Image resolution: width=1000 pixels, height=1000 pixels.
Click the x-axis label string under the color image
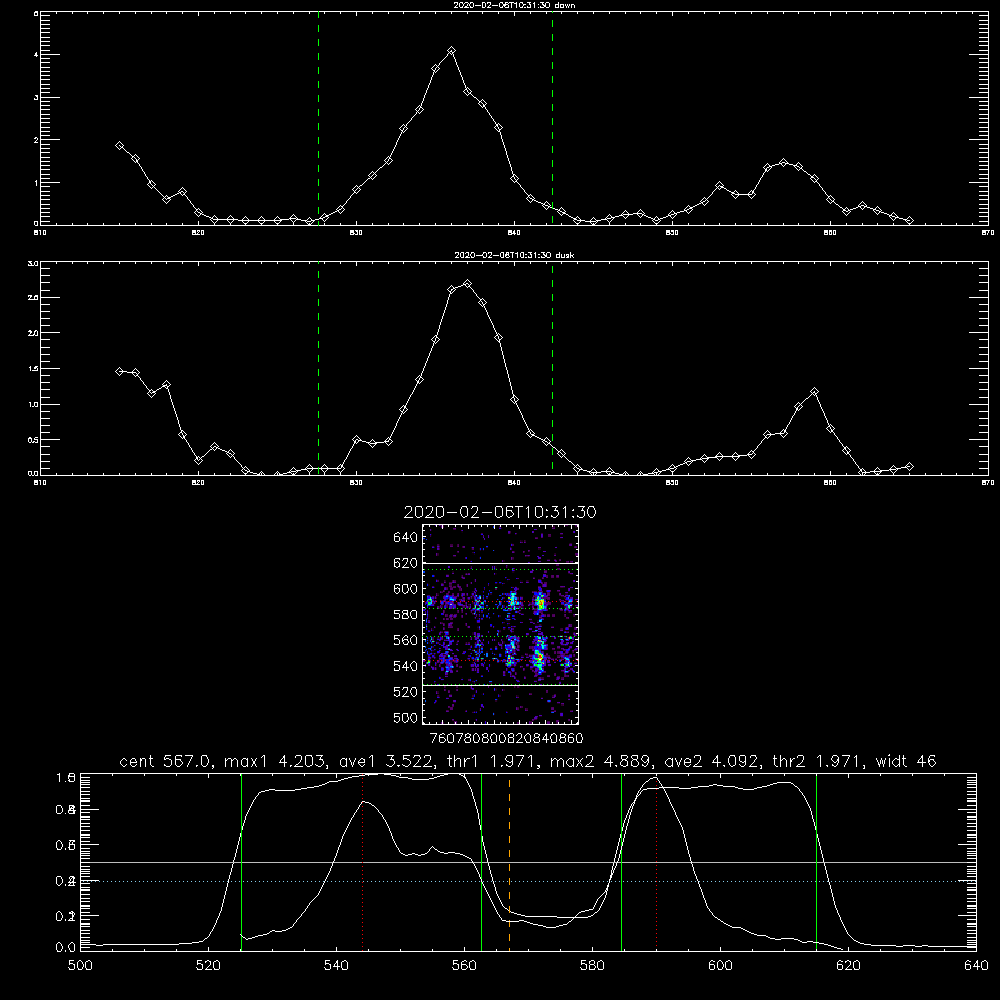(506, 738)
